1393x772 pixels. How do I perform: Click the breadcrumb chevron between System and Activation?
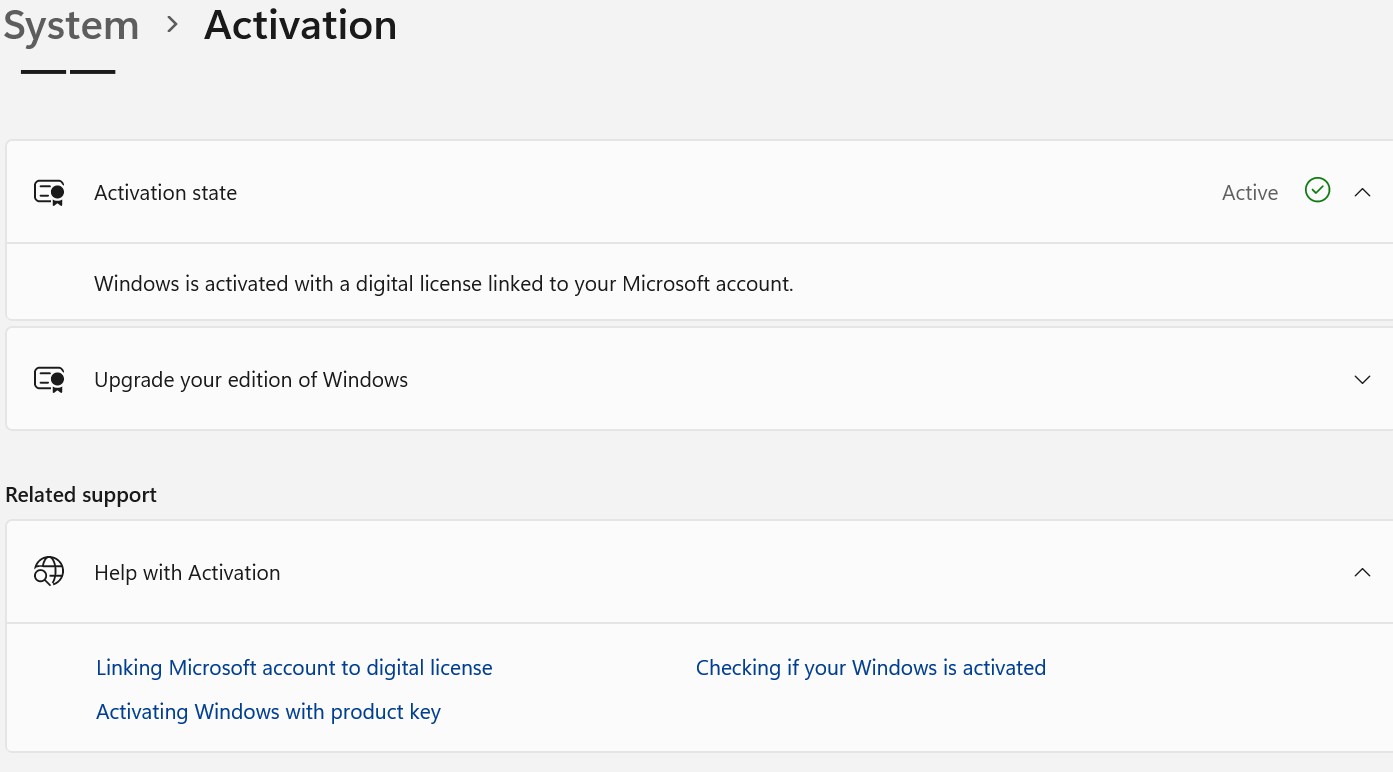(x=172, y=26)
